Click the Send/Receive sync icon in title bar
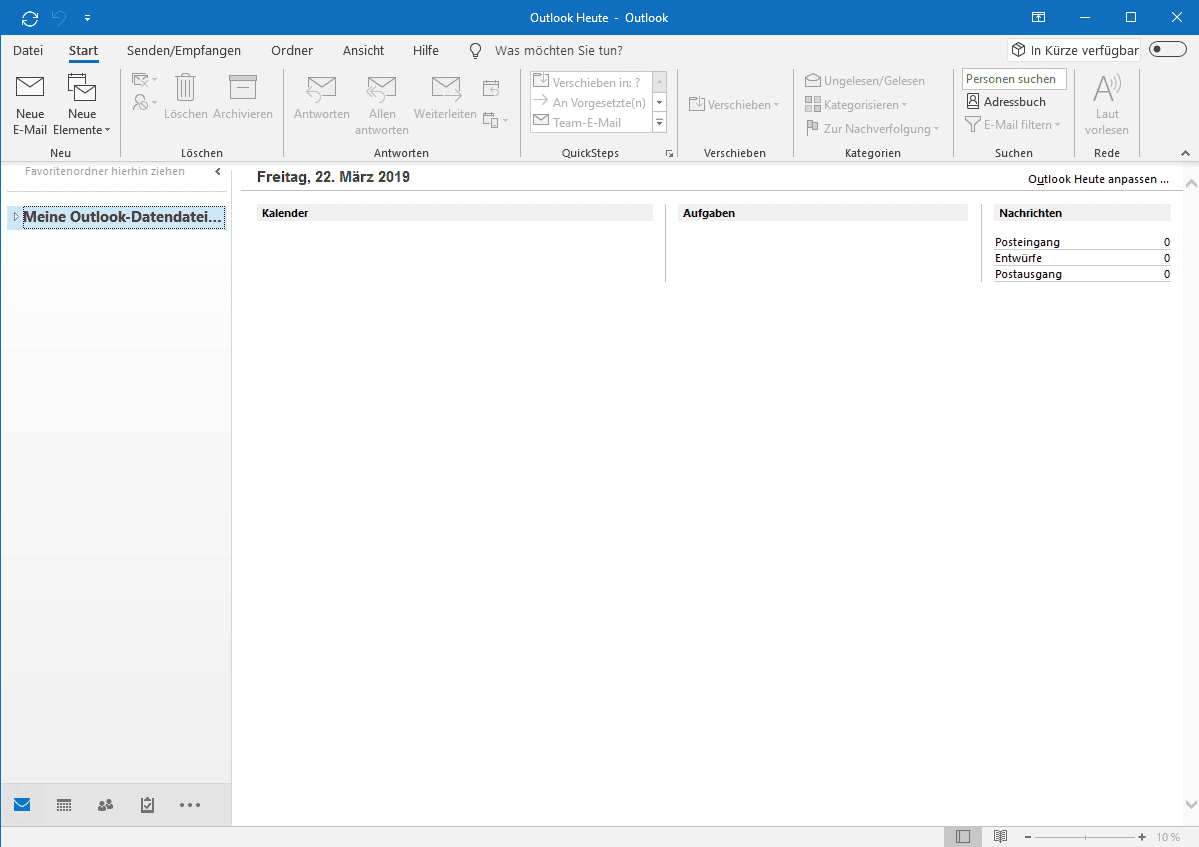The image size is (1199, 847). [x=30, y=18]
